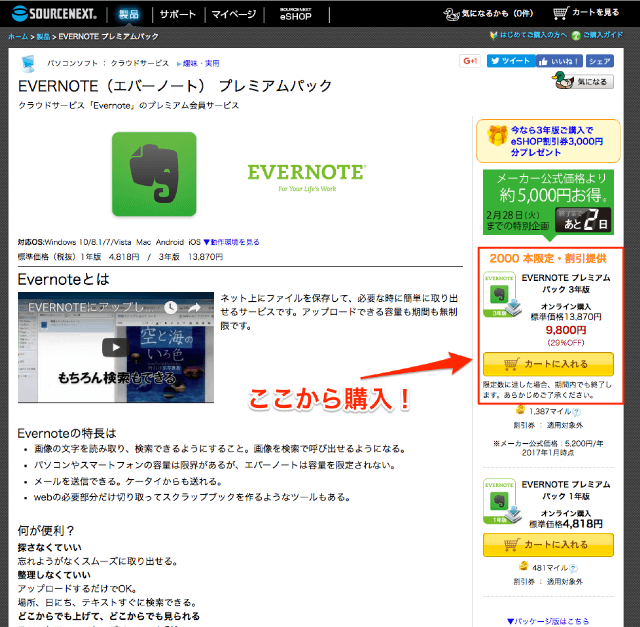
Task: Click the プレミアムパック 1年版 product thumbnail
Action: click(x=502, y=501)
